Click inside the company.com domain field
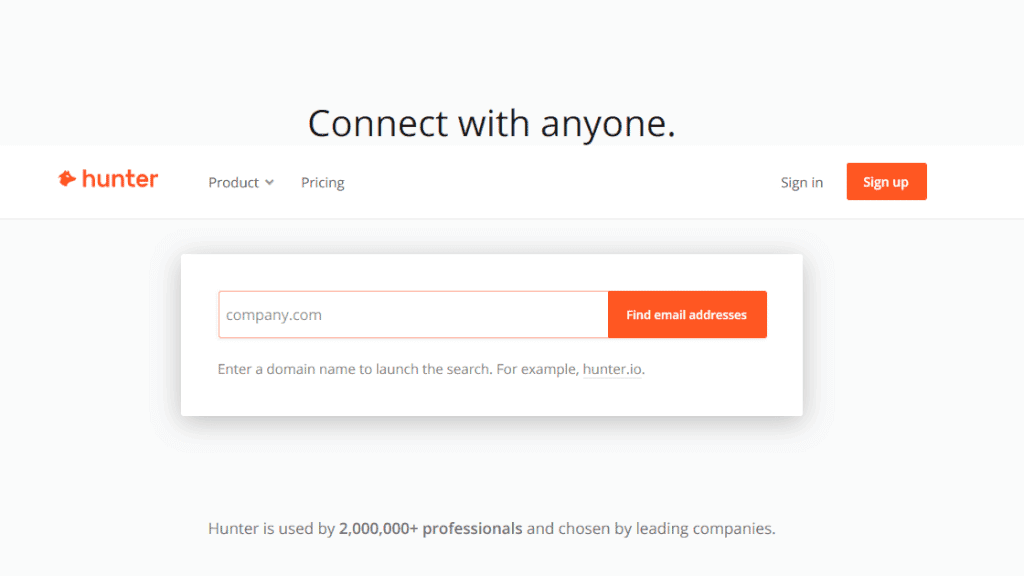The height and width of the screenshot is (576, 1024). [400, 314]
